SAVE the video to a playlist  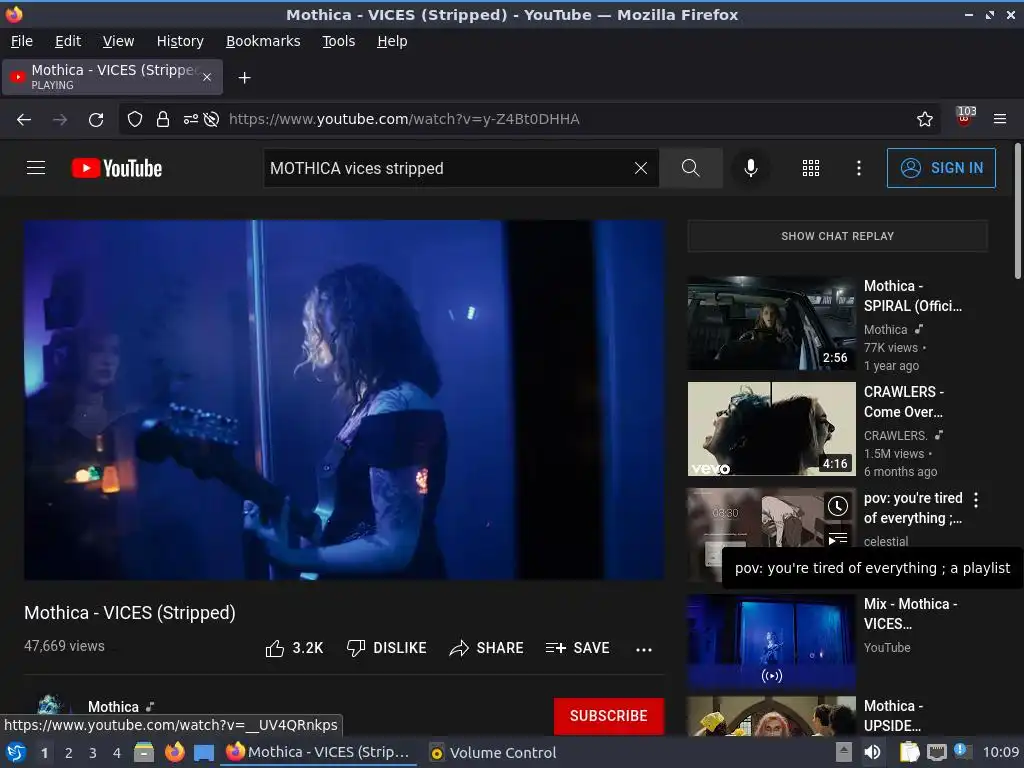[578, 648]
